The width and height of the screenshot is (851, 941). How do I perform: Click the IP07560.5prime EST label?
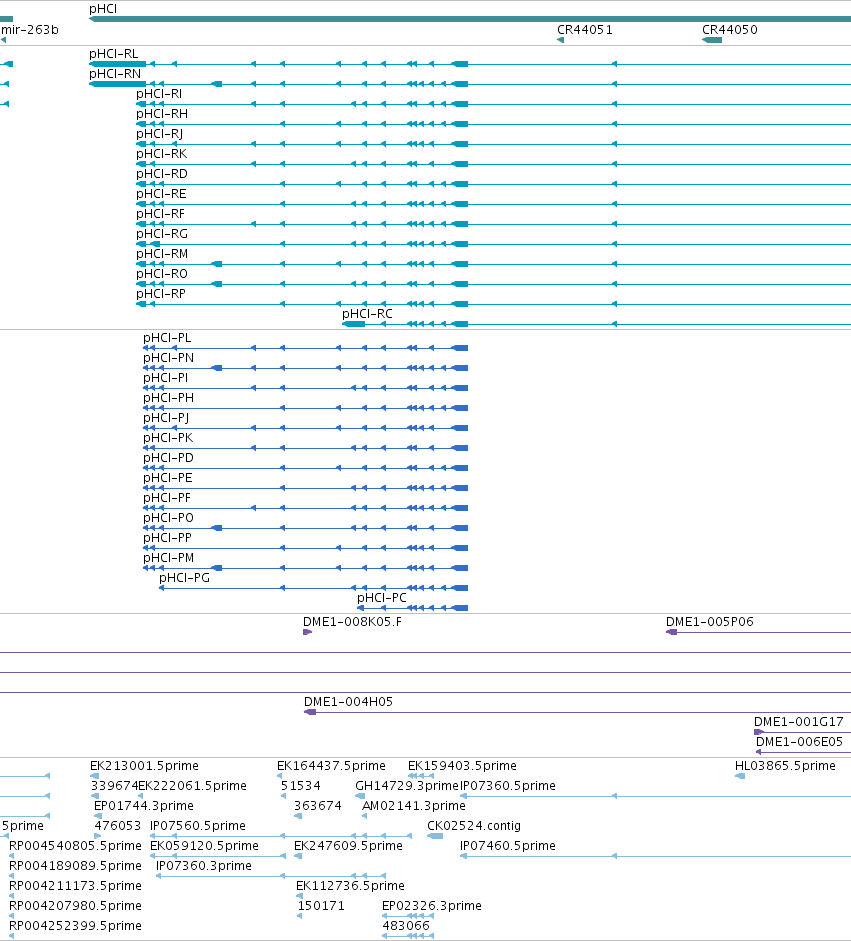coord(198,826)
